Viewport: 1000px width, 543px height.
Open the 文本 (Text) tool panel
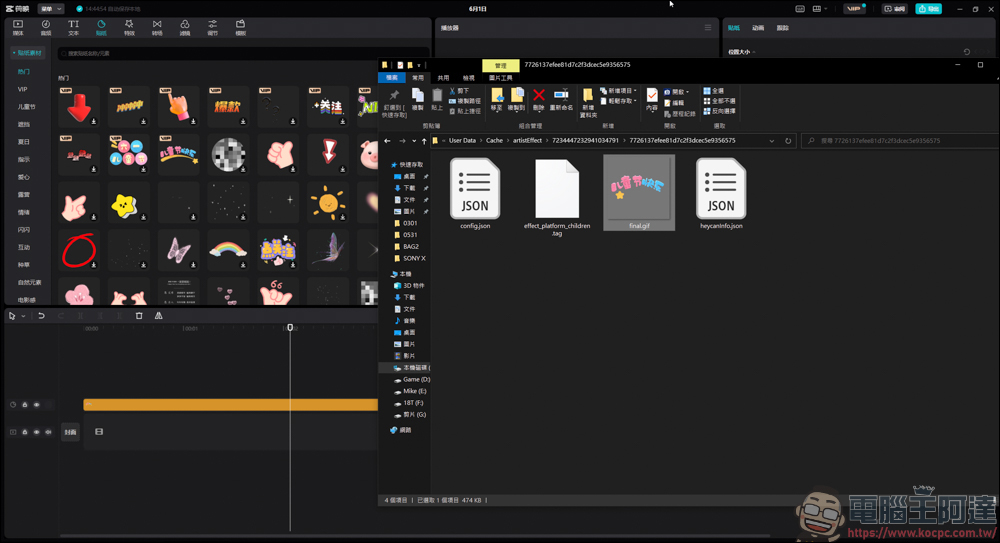point(73,27)
